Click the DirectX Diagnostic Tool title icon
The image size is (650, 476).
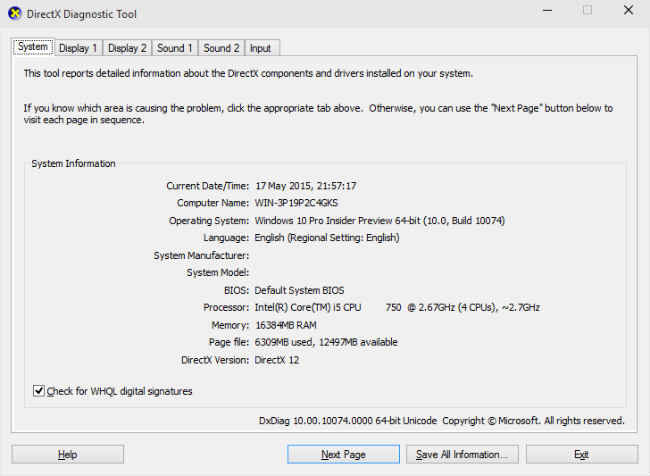(x=15, y=13)
